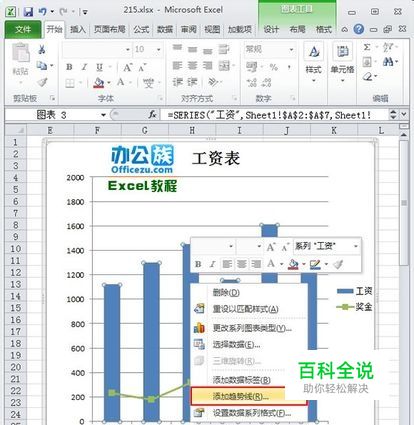Click mini toolbar shape outline pen

tap(315, 264)
